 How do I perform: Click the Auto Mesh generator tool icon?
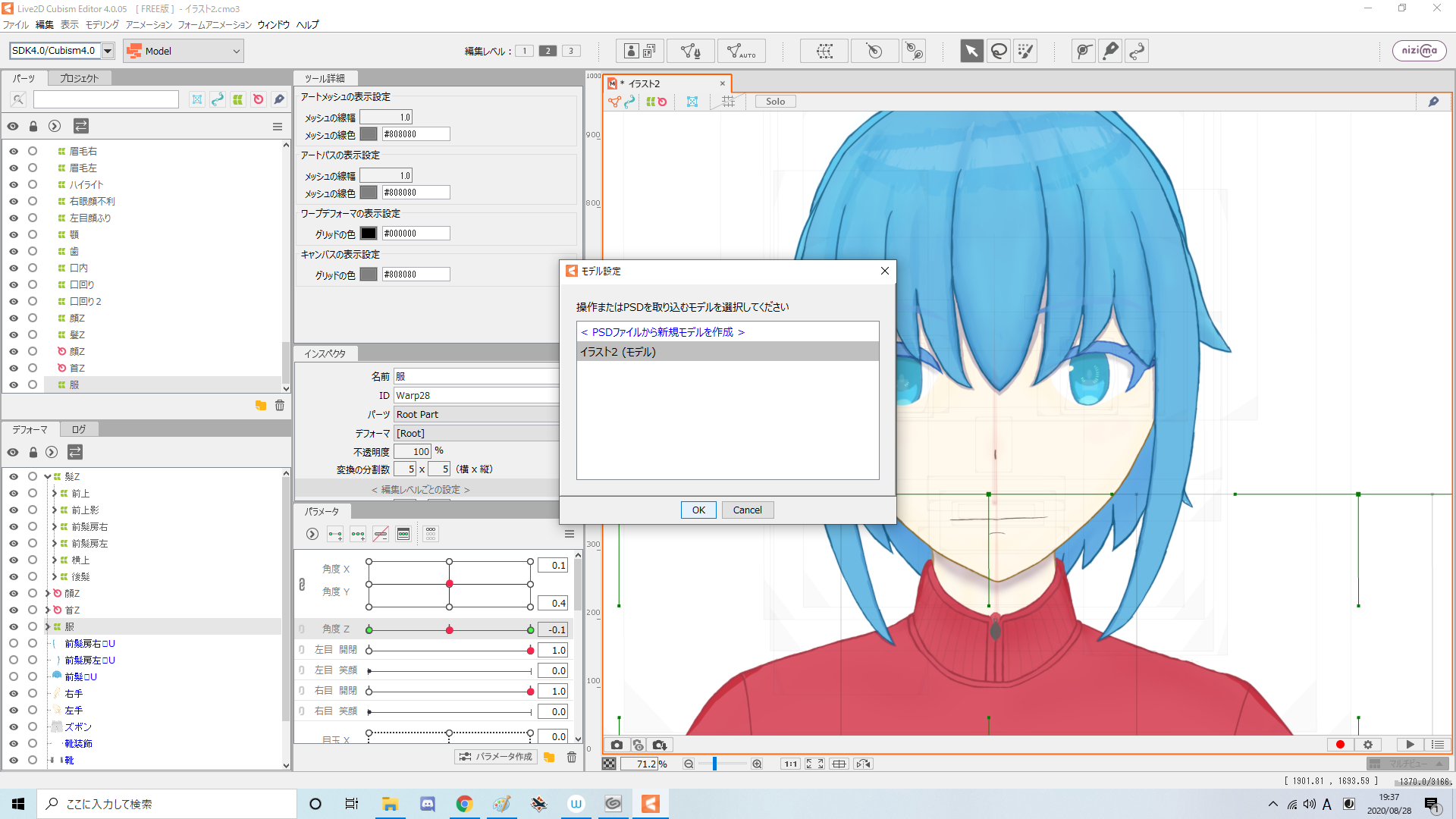tap(741, 51)
